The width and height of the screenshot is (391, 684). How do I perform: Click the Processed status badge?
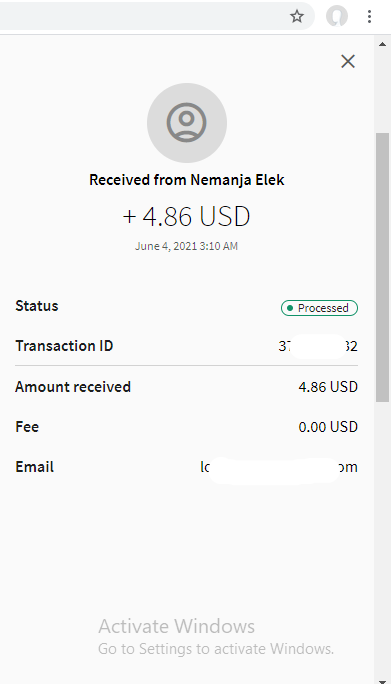319,308
